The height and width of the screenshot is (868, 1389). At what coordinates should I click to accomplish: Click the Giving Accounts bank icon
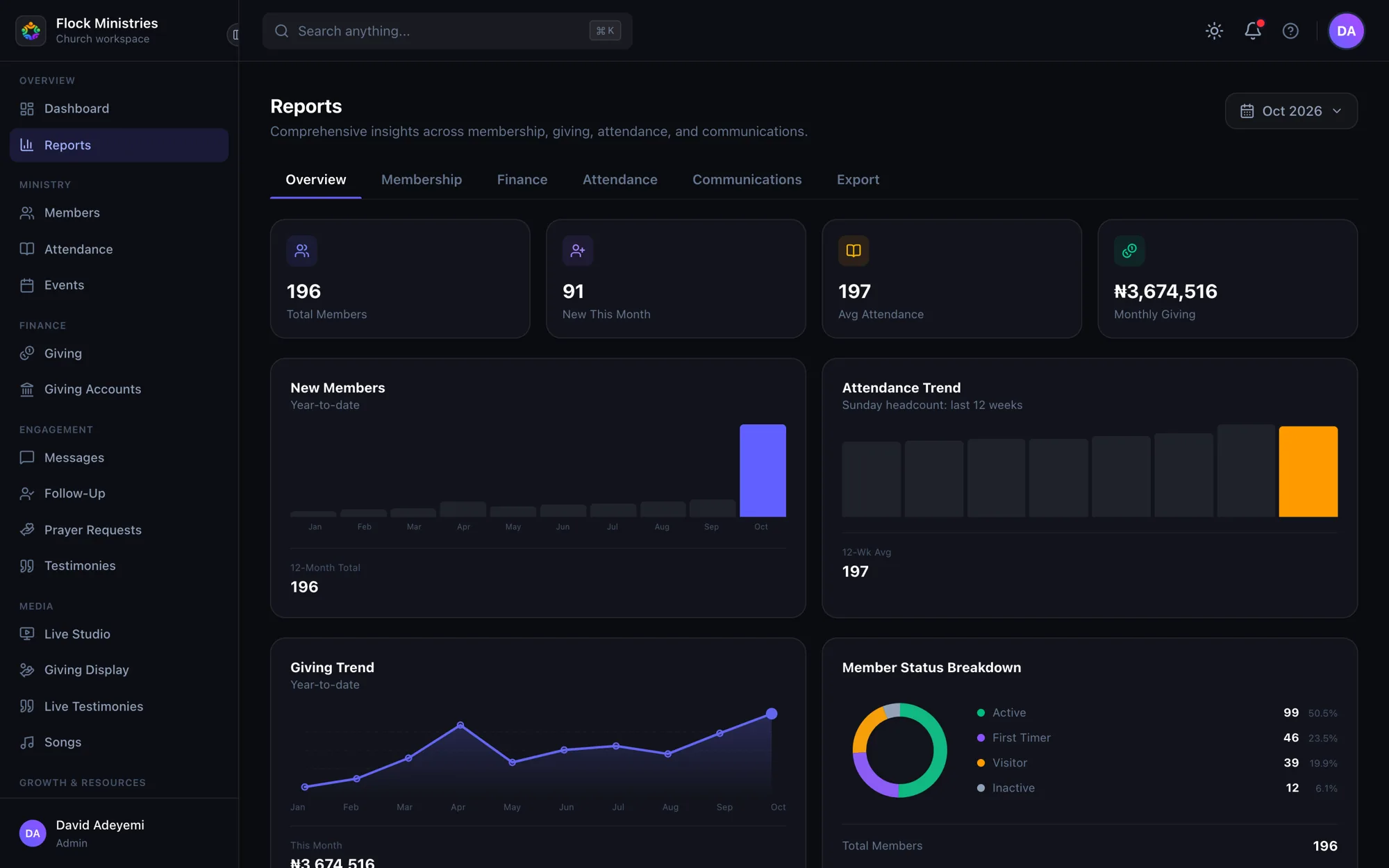click(x=27, y=390)
